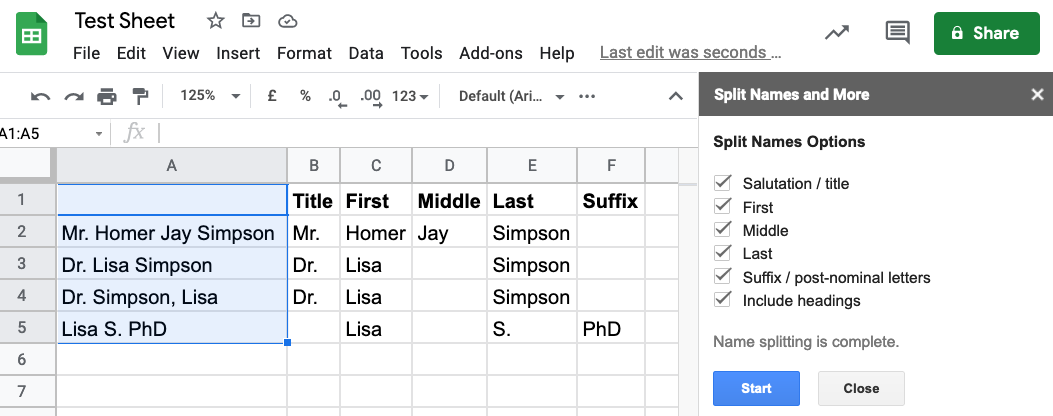Open the File menu

click(86, 53)
